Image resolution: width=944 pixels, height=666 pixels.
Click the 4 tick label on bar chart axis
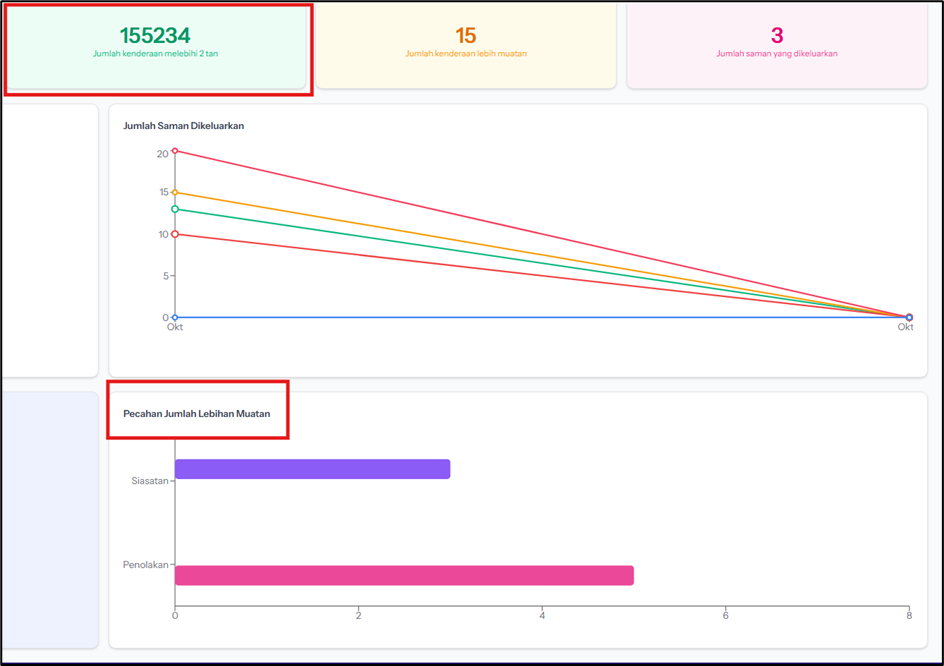point(542,615)
